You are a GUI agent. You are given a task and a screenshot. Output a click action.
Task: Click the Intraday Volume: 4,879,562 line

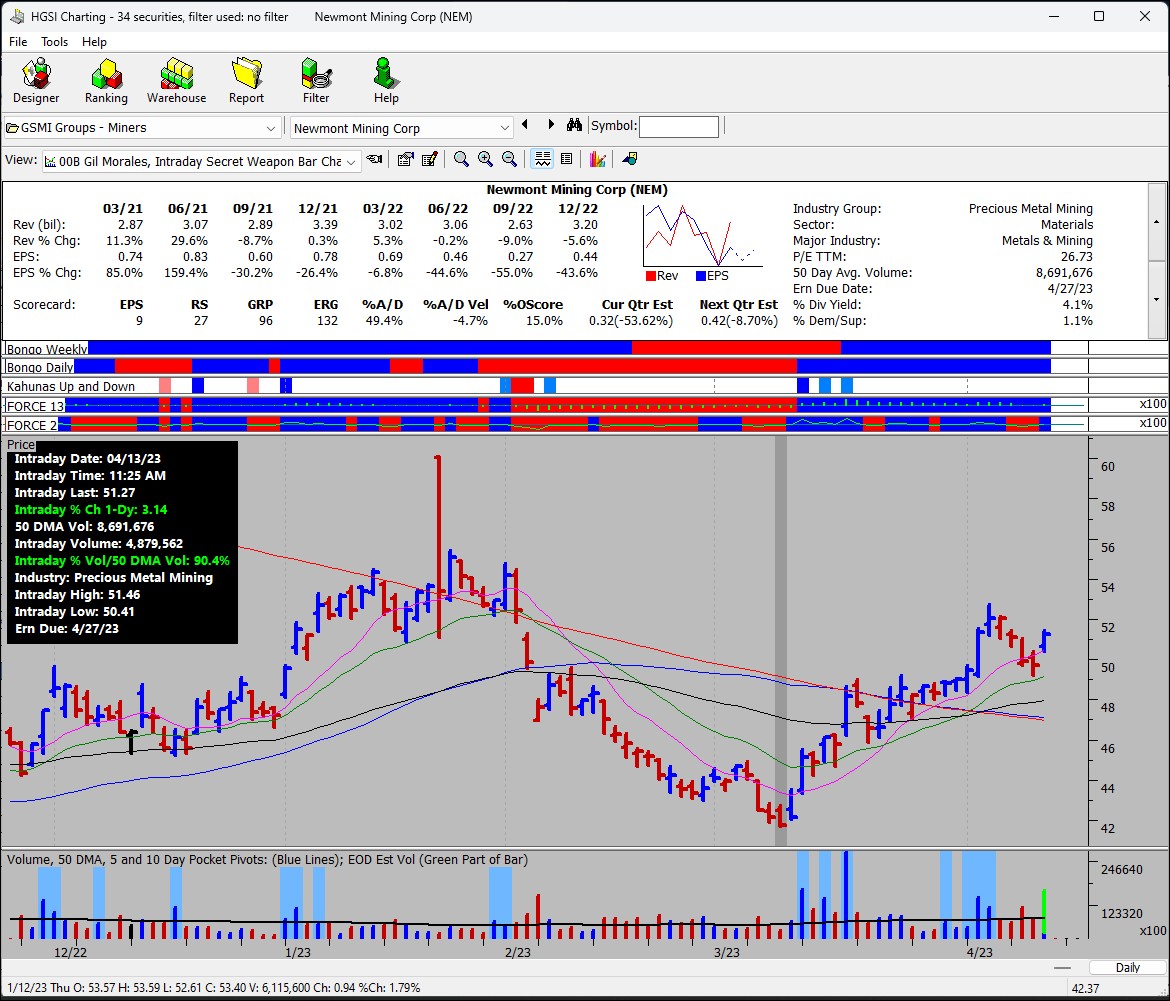(98, 544)
